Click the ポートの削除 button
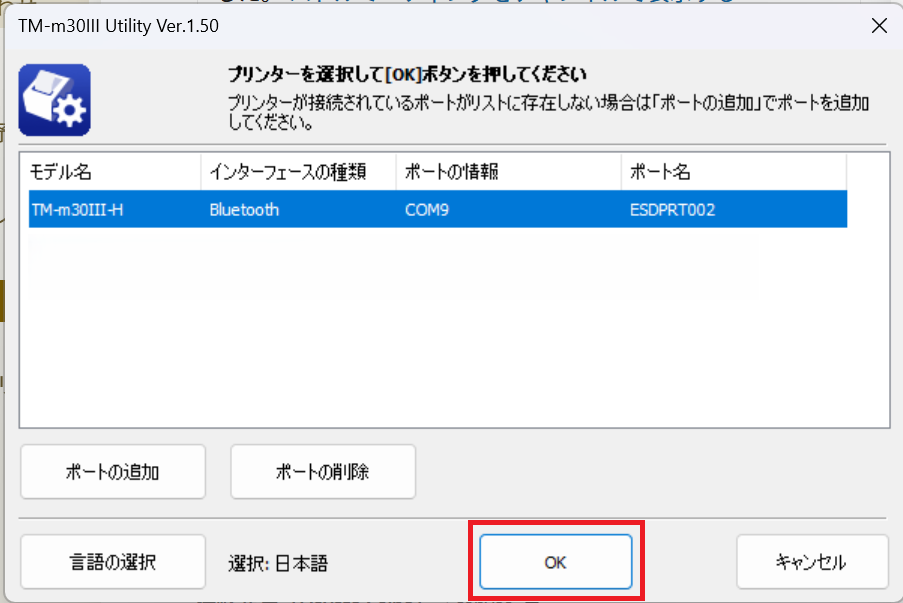Image resolution: width=903 pixels, height=603 pixels. point(323,472)
